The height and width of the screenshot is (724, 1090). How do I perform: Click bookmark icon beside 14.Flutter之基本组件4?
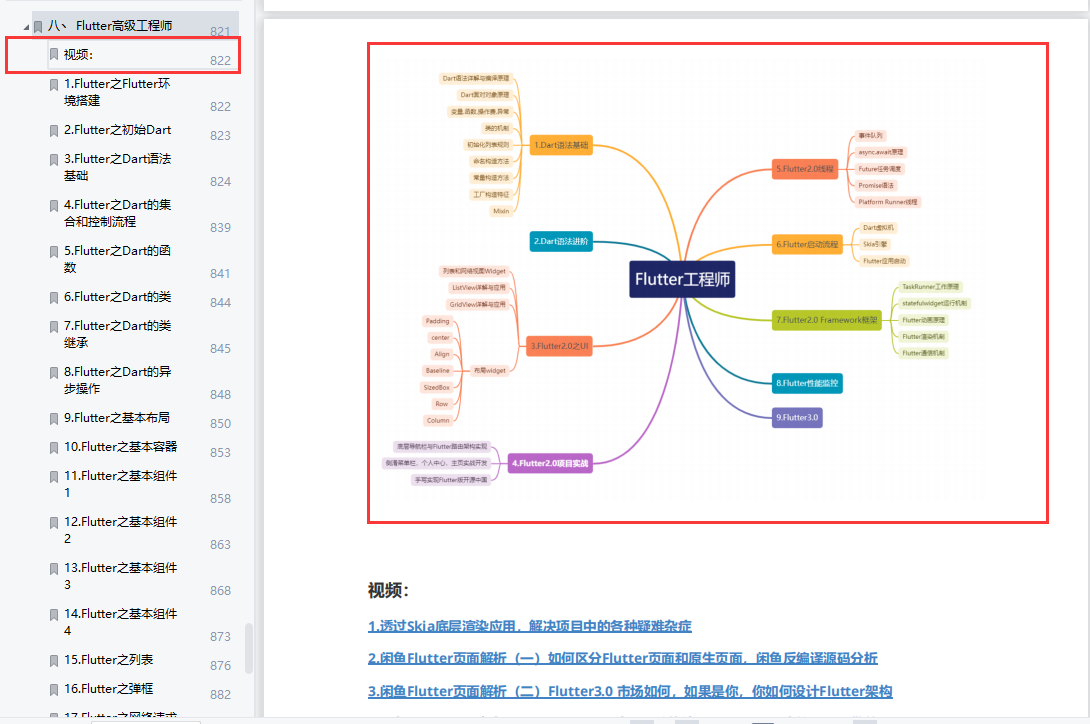pyautogui.click(x=54, y=614)
